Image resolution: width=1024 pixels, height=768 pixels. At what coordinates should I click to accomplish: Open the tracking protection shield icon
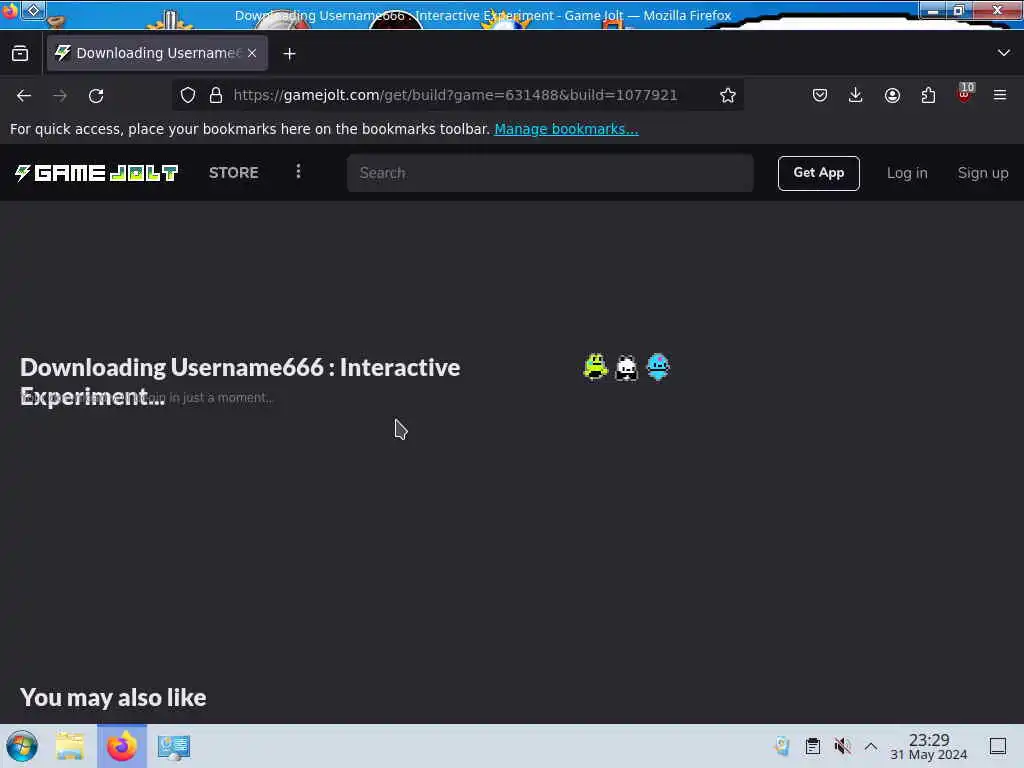click(x=188, y=95)
